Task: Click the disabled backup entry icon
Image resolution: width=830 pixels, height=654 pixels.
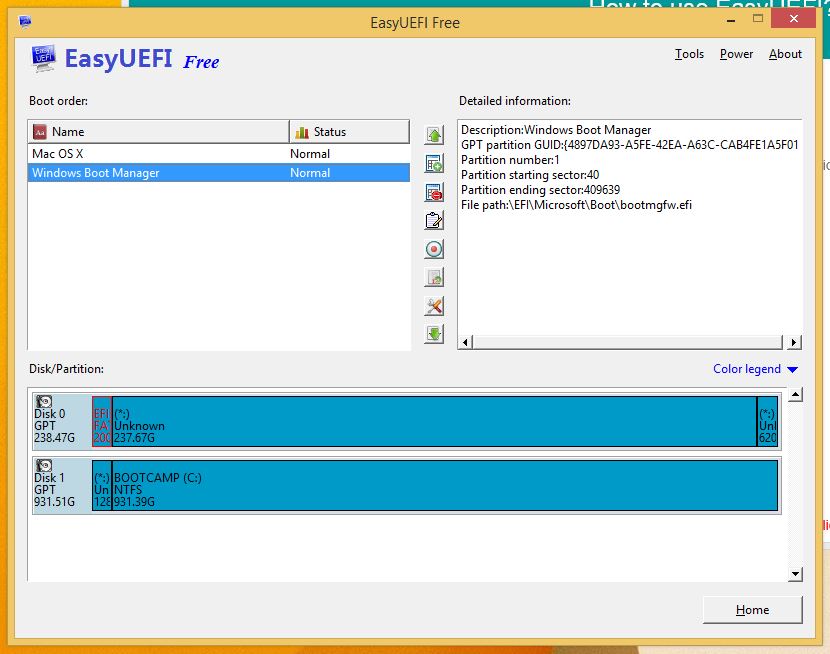Action: [x=434, y=277]
